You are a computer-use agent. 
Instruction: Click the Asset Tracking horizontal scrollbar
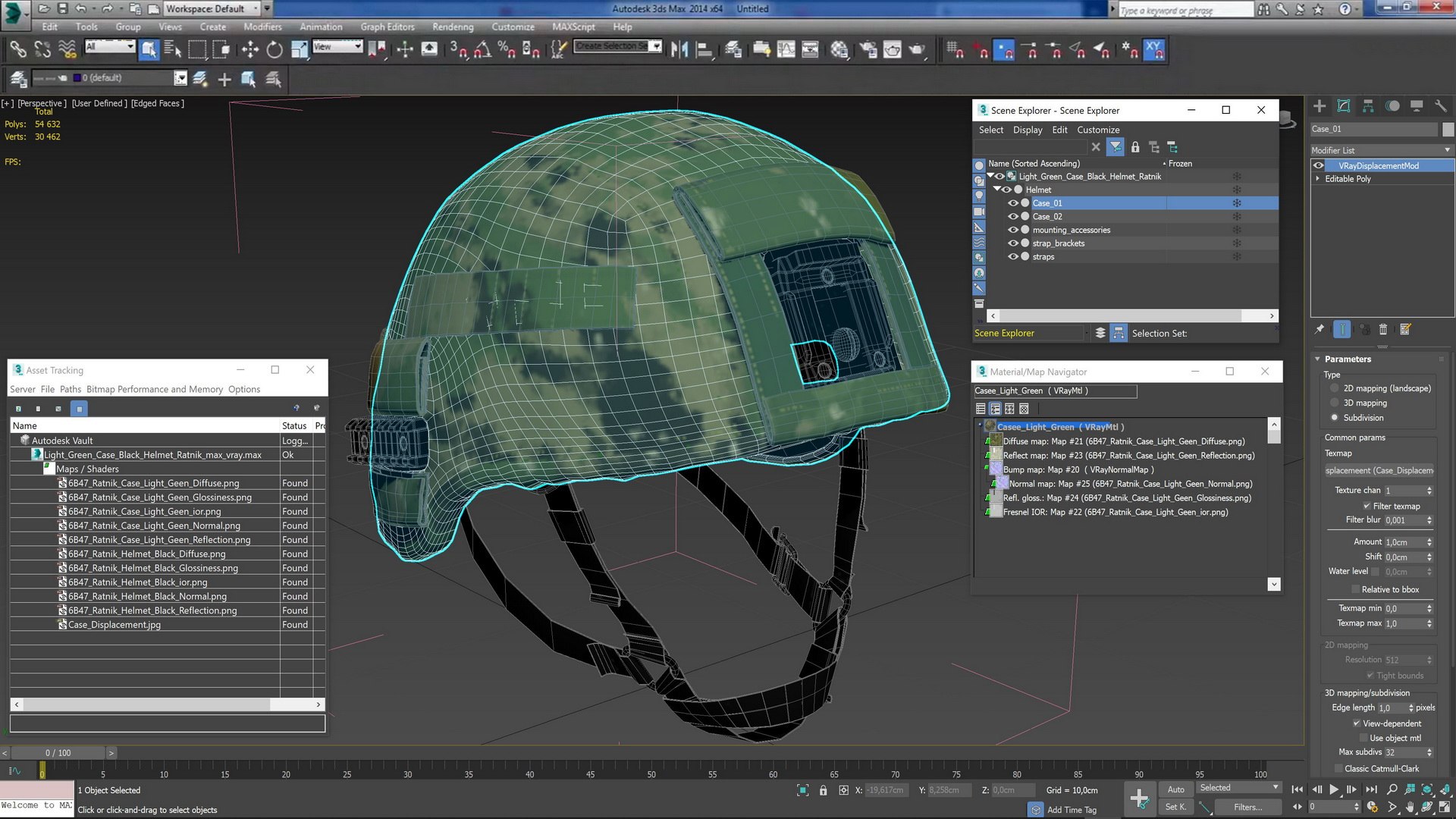point(168,704)
